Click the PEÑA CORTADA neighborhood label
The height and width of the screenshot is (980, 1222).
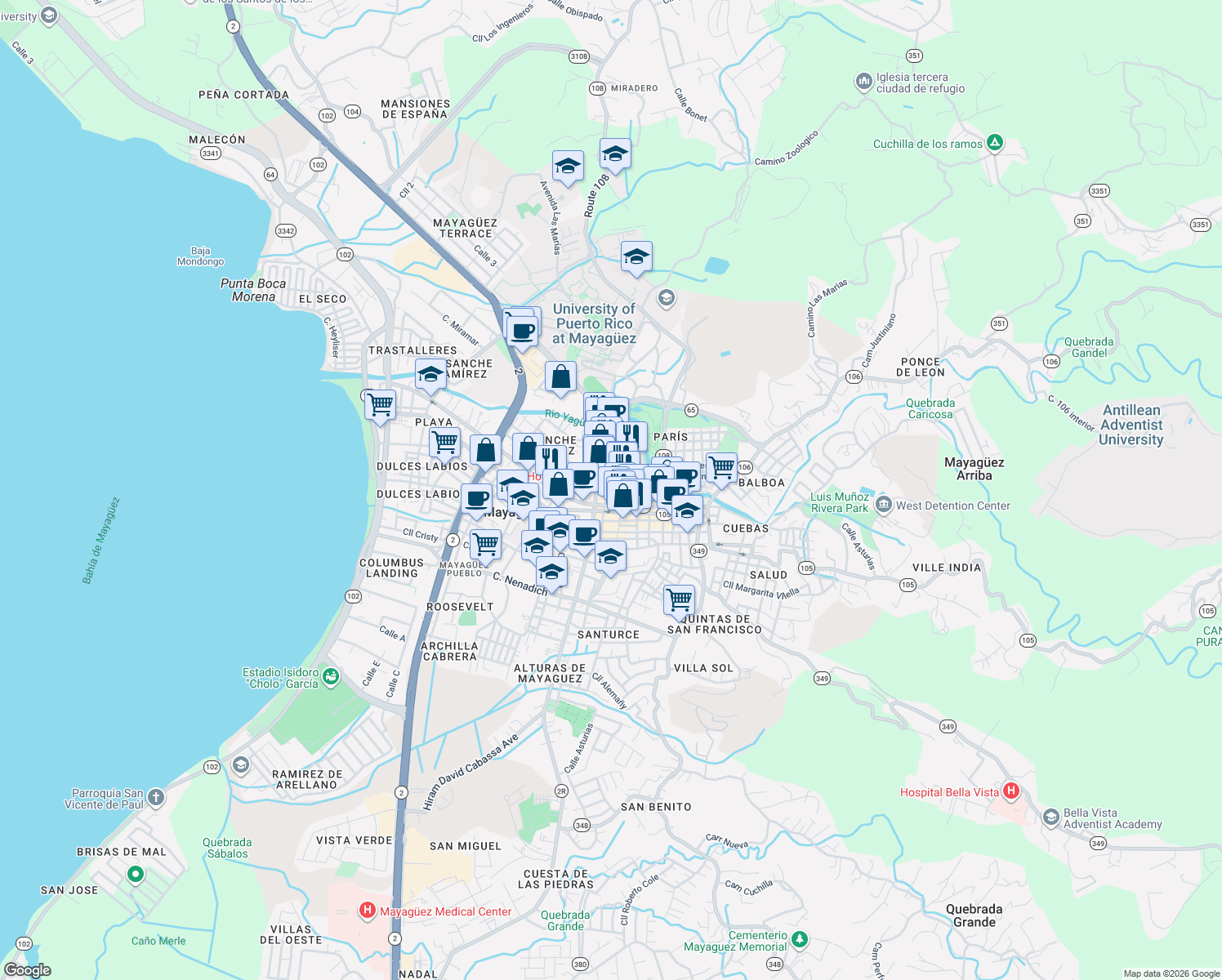(x=244, y=95)
